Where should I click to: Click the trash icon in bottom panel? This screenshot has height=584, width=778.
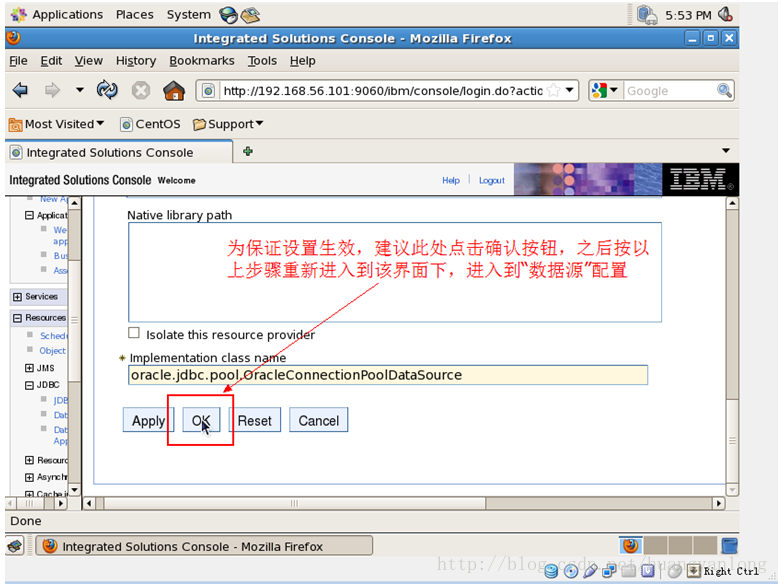coord(729,545)
